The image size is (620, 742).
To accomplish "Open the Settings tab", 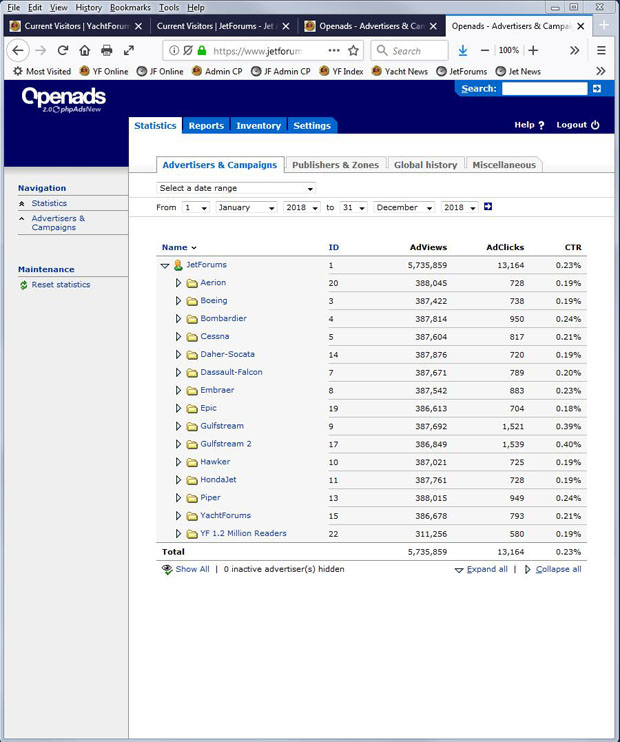I will [312, 126].
